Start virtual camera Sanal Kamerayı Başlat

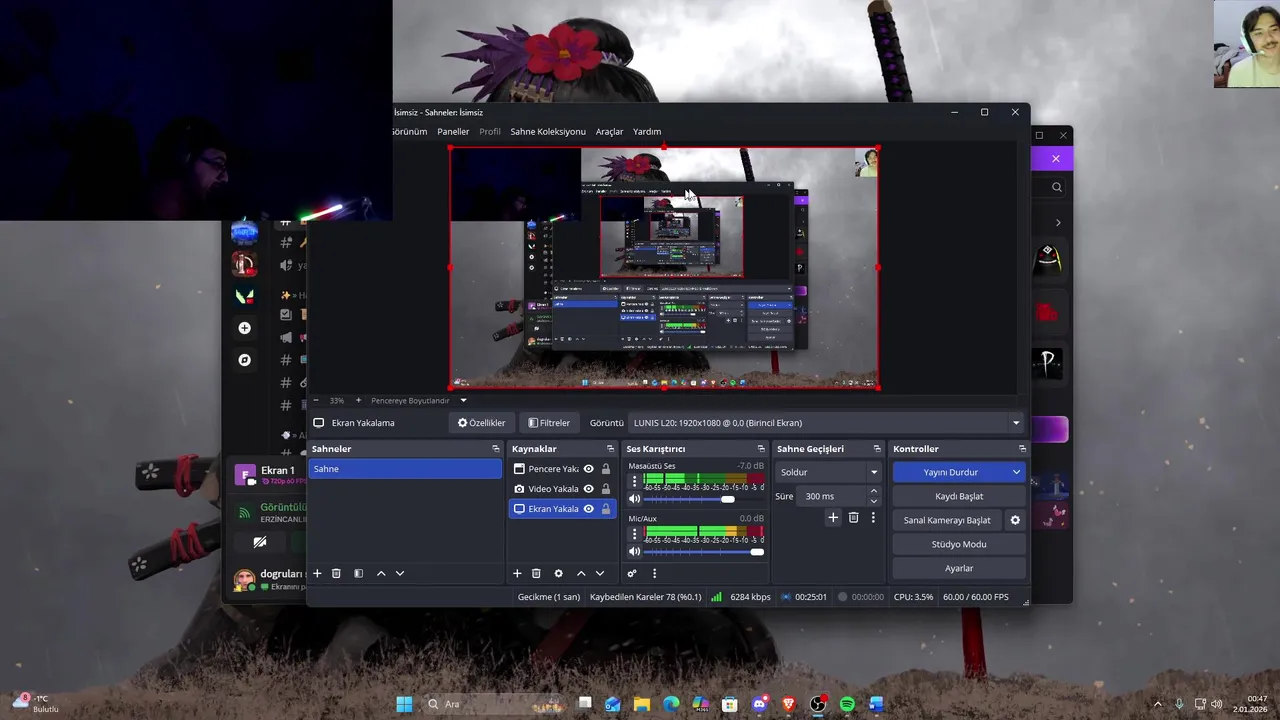coord(947,520)
